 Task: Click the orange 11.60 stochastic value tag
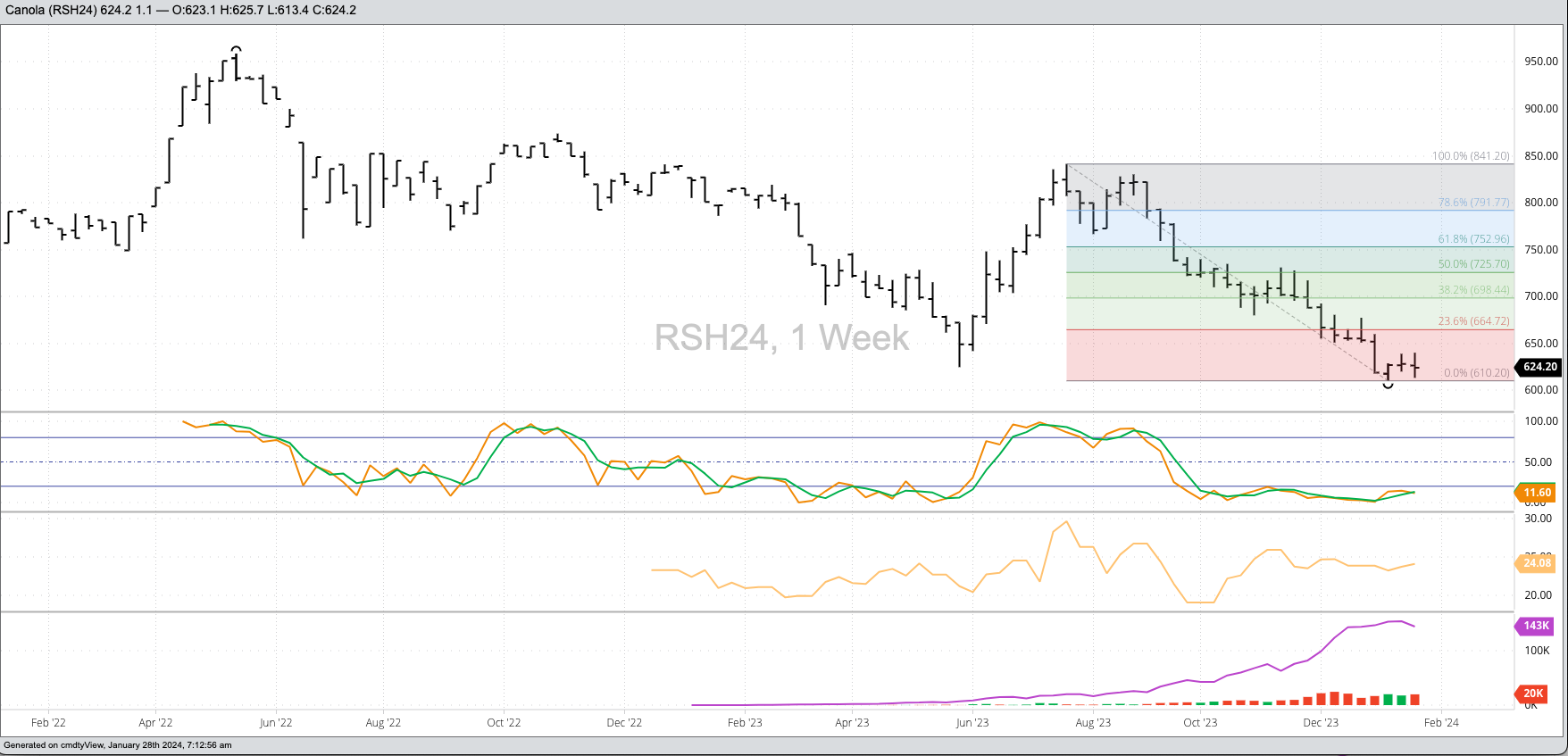click(1536, 493)
